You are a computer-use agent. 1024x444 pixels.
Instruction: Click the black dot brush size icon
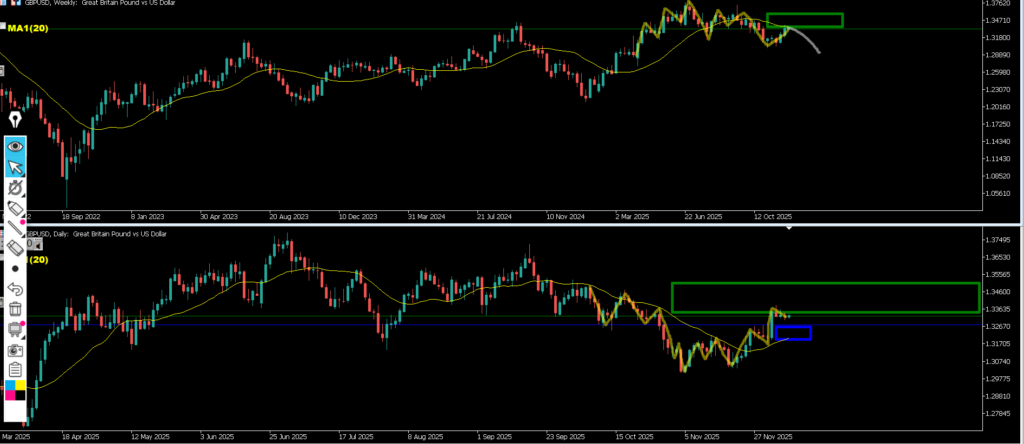pyautogui.click(x=16, y=268)
